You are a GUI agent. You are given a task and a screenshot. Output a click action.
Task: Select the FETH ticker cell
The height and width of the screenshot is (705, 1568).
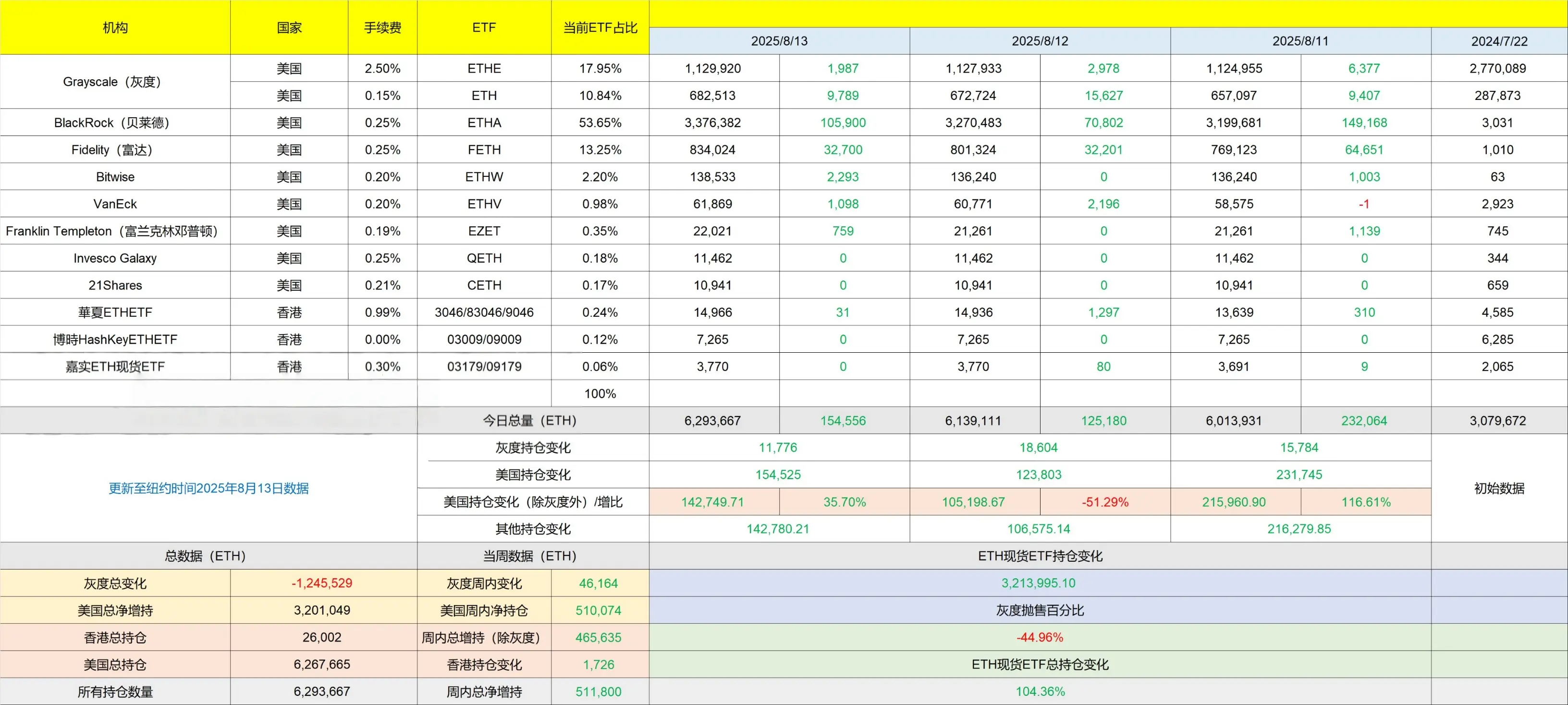coord(484,150)
